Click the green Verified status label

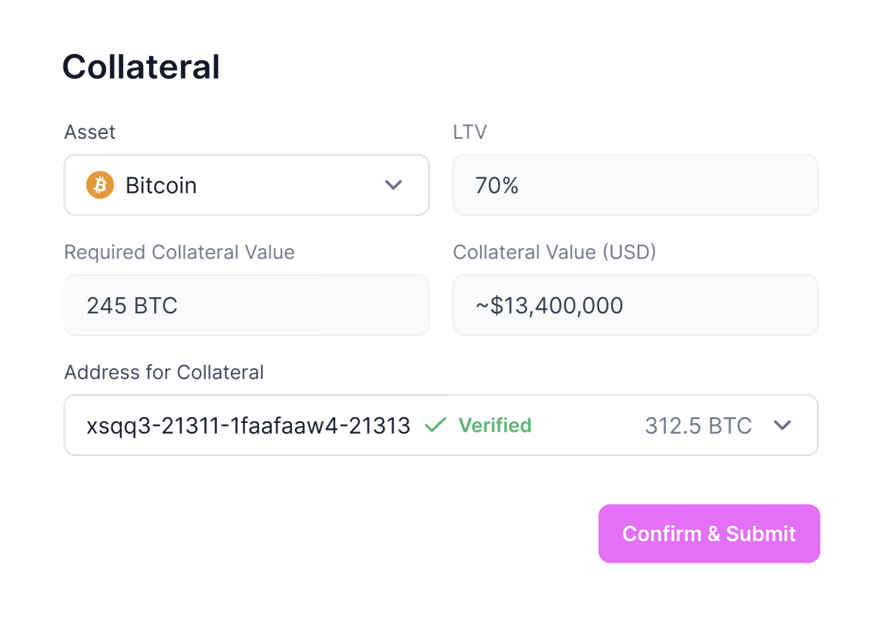coord(495,426)
